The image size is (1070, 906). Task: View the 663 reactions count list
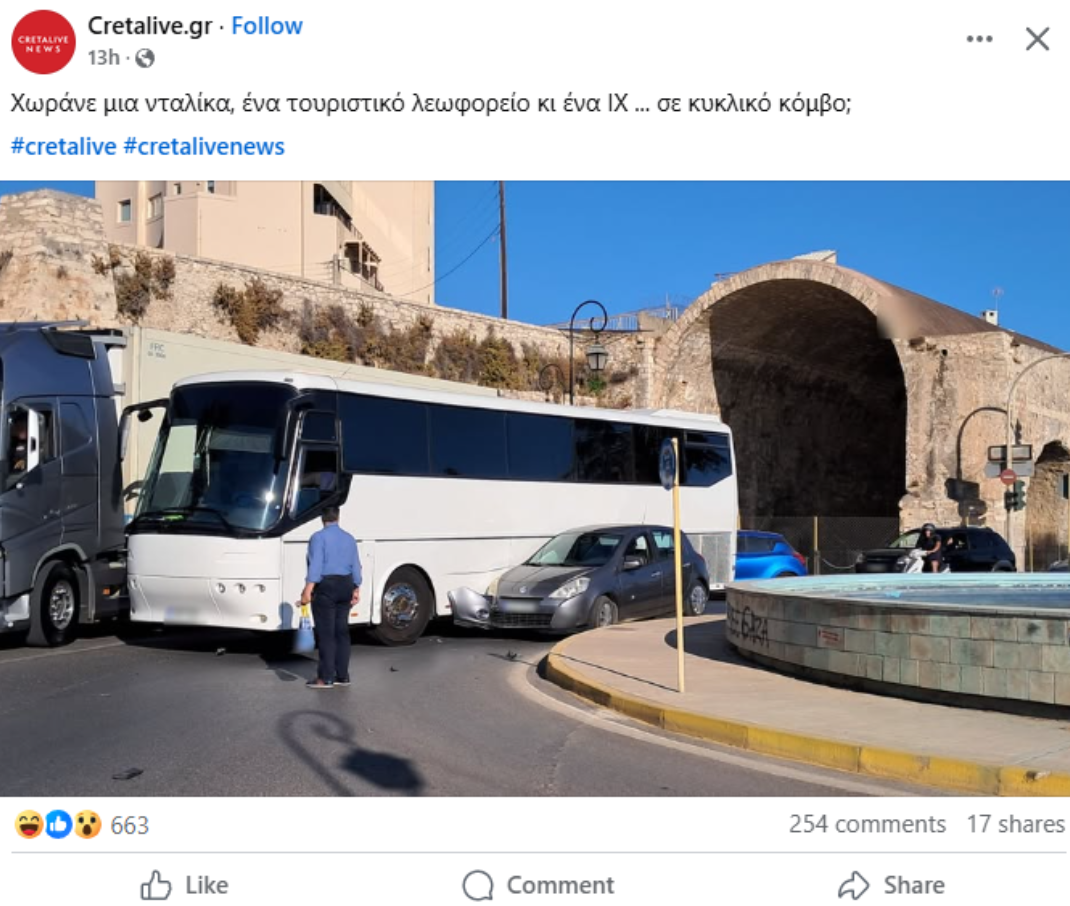[130, 825]
